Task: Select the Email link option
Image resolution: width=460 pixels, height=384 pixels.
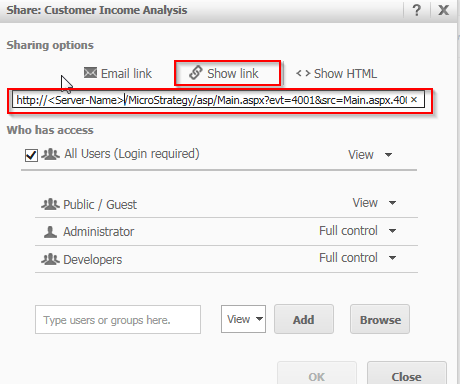Action: (118, 73)
